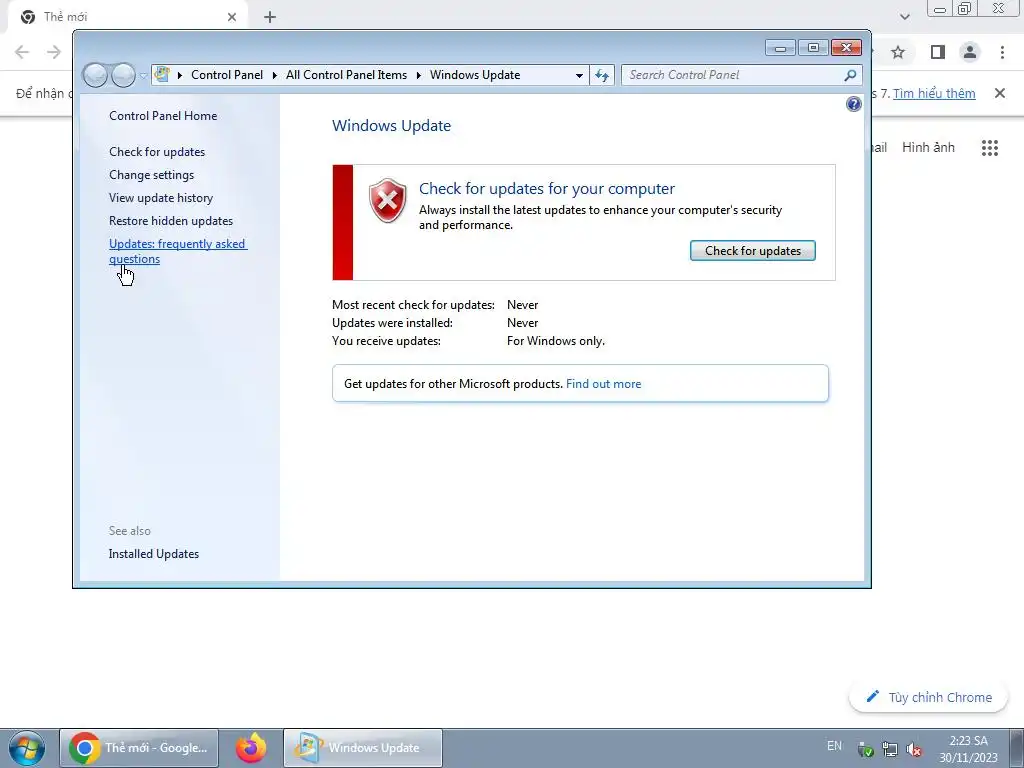
Task: Open a new Chrome tab with plus
Action: click(270, 17)
